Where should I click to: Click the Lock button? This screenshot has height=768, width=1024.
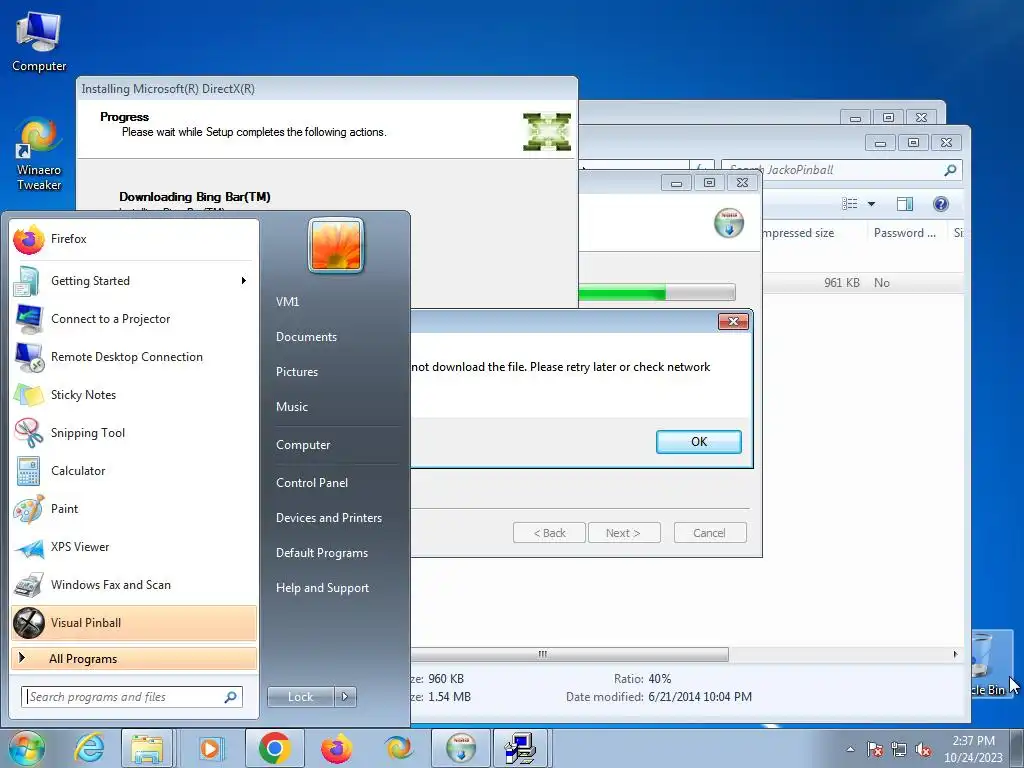point(300,697)
